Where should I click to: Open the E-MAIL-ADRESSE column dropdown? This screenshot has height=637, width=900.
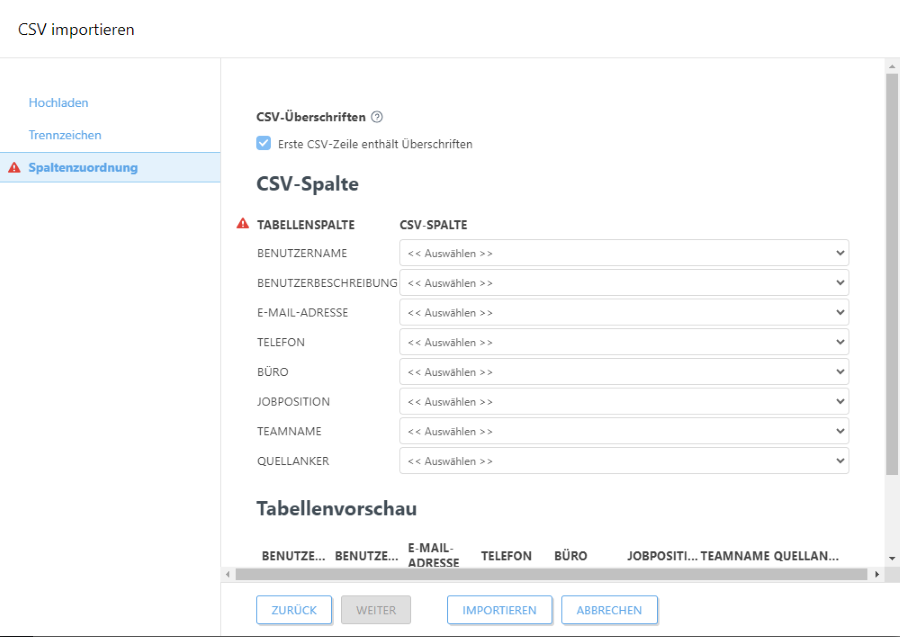click(x=840, y=312)
